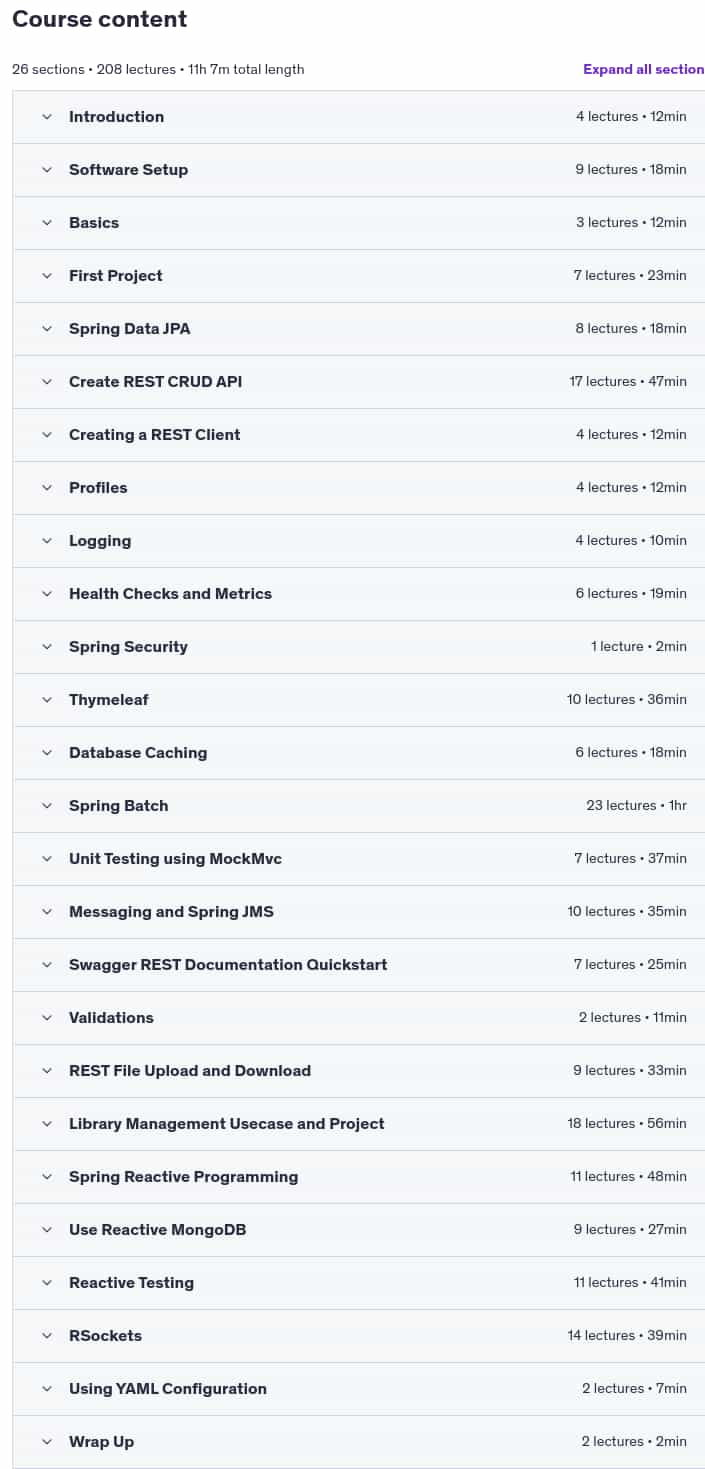Expand the Software Setup section chevron
705x1469 pixels.
(x=47, y=170)
